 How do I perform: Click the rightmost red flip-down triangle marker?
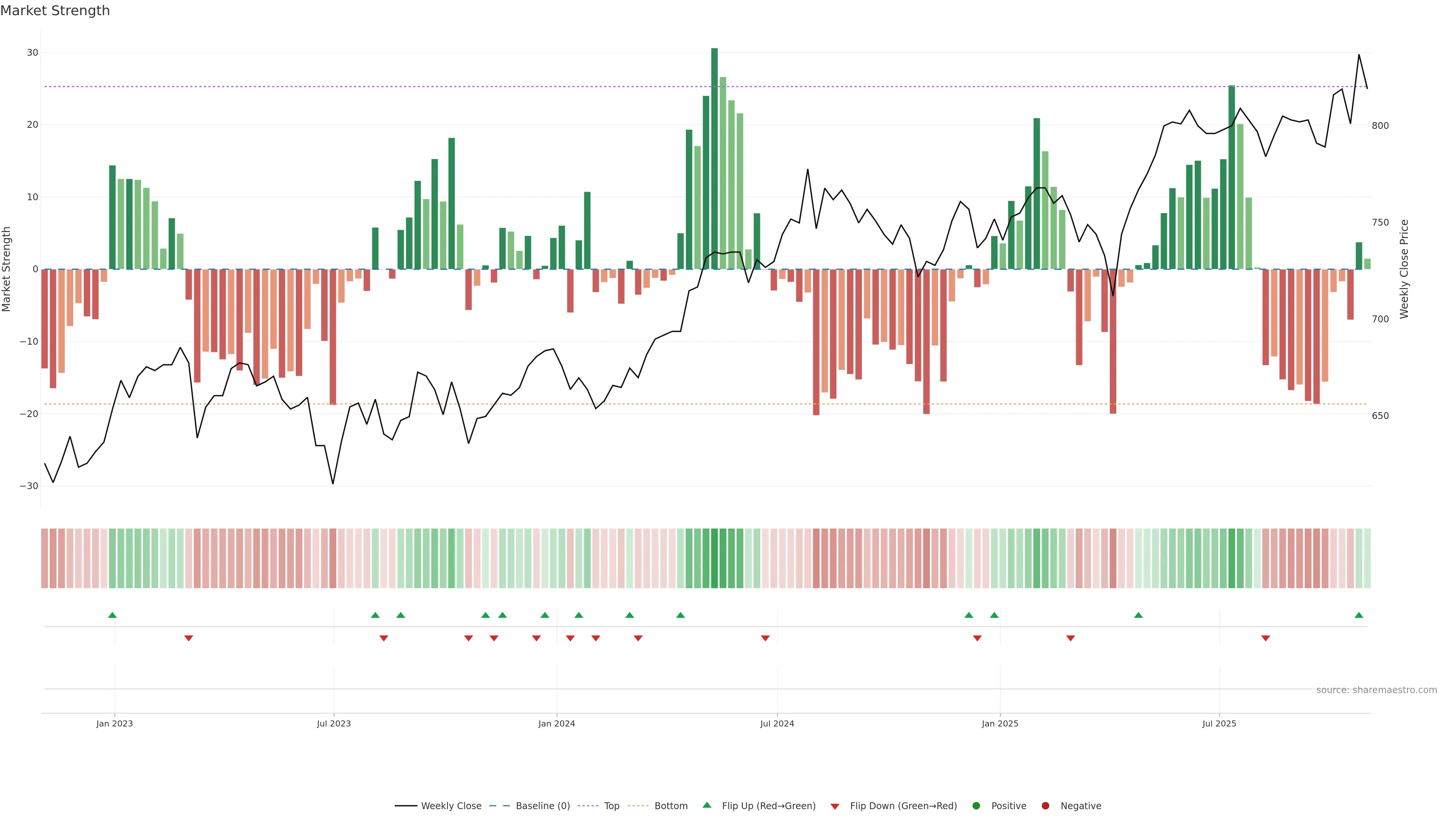(1266, 638)
